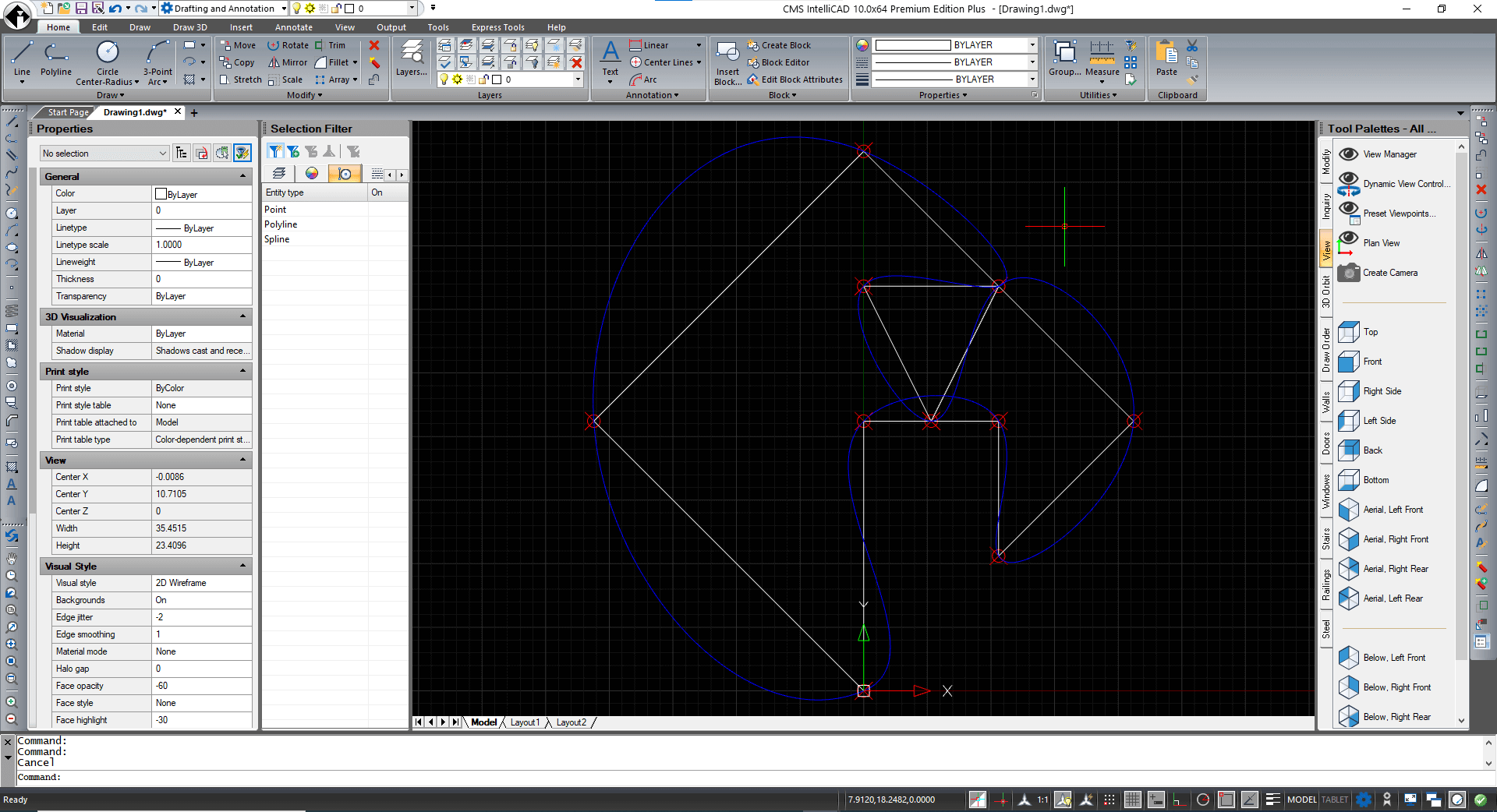Open the Block Editor
Image resolution: width=1497 pixels, height=812 pixels.
click(x=778, y=62)
